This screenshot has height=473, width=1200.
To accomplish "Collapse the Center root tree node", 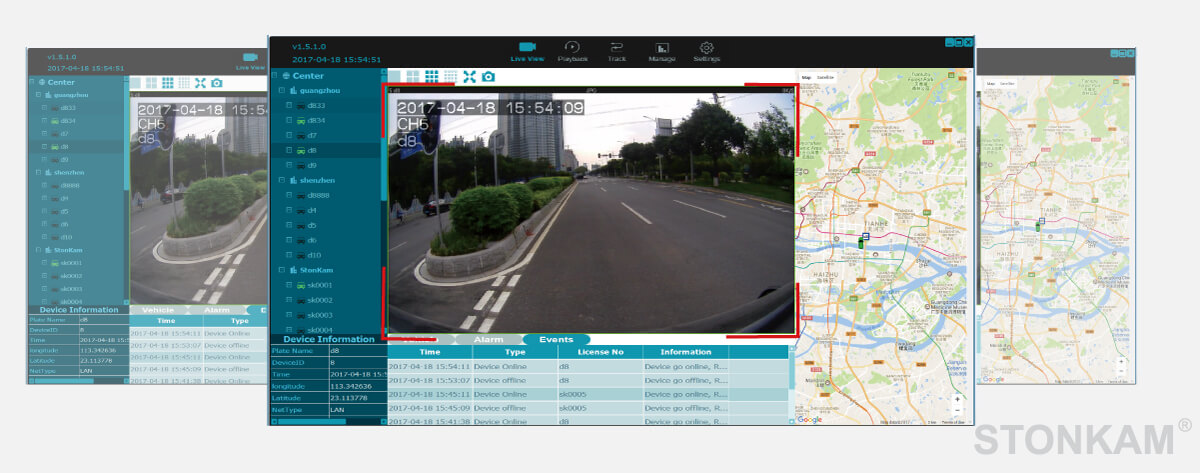I will point(275,76).
